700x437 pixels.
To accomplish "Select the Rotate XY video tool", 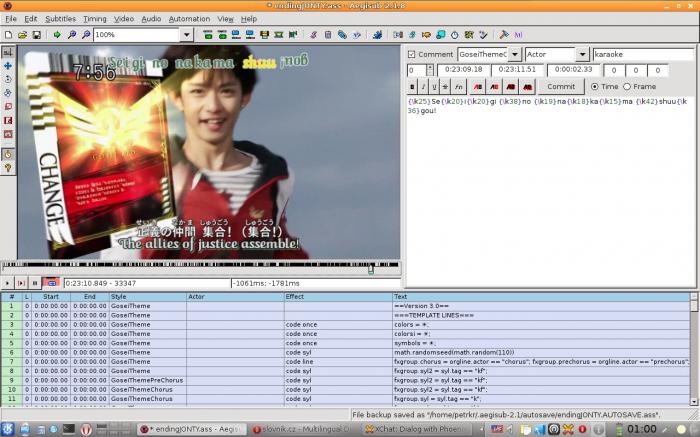I will [8, 93].
